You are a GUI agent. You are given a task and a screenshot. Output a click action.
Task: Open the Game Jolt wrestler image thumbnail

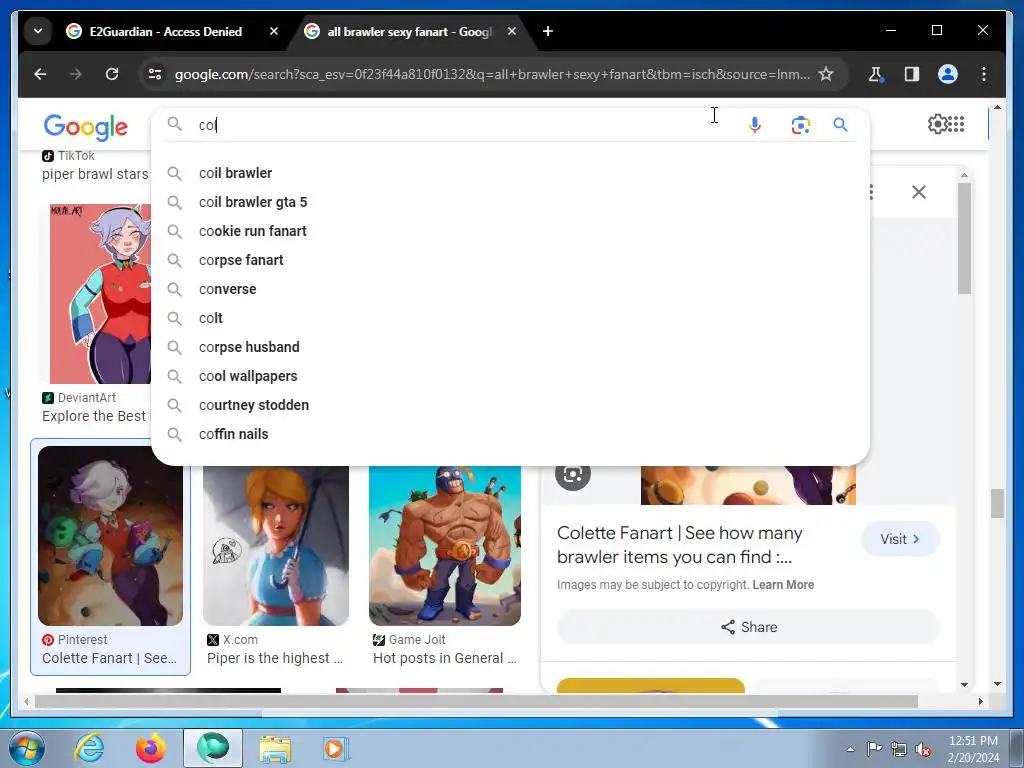(445, 545)
